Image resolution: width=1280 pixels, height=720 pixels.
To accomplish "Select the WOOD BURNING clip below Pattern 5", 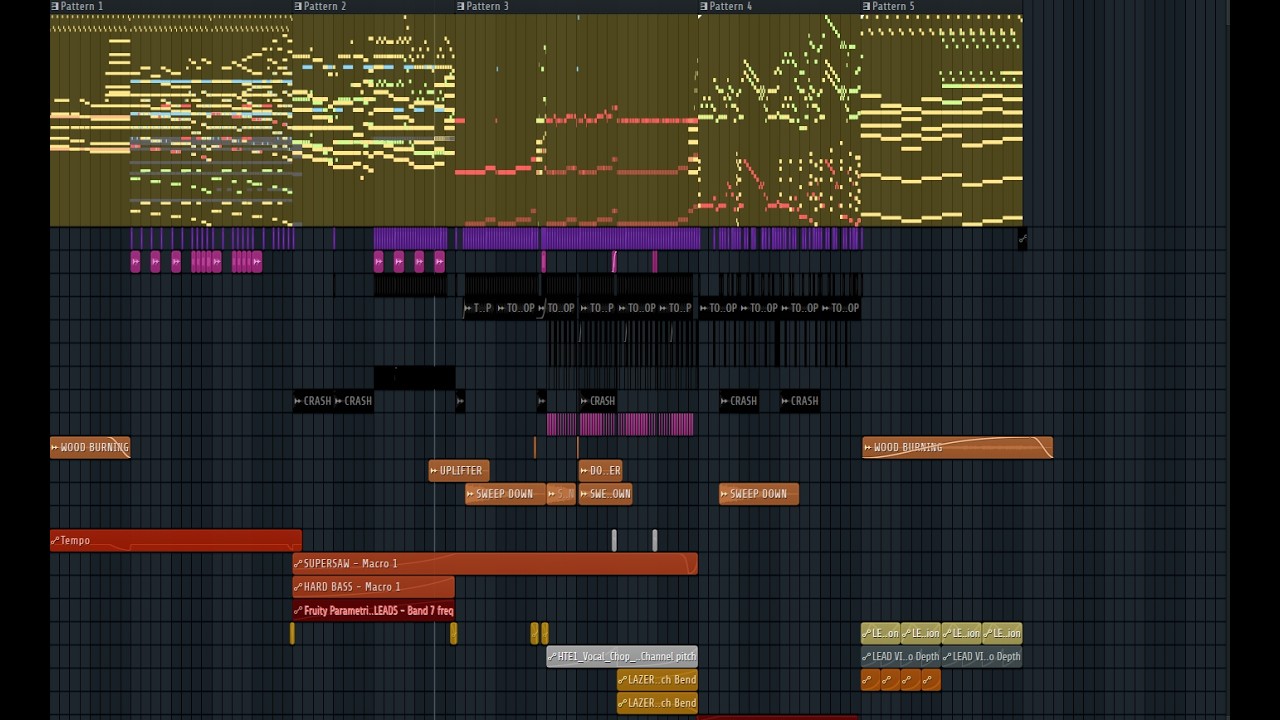I will (x=957, y=447).
